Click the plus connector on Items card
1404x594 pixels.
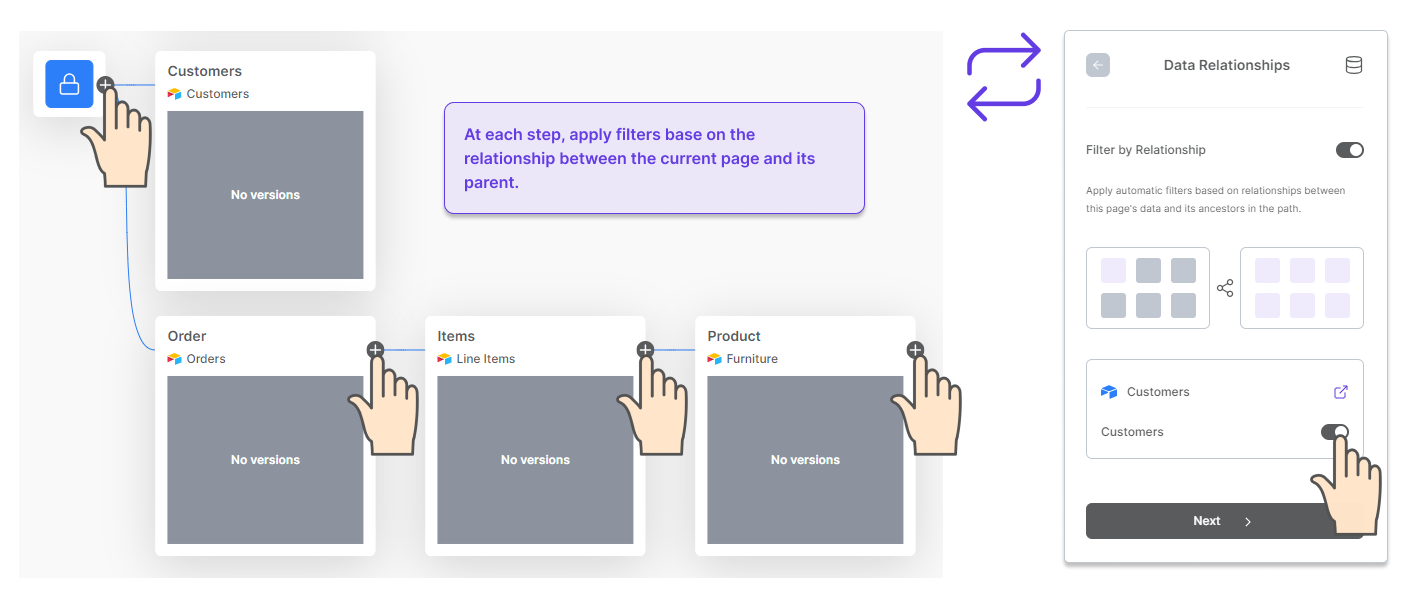pyautogui.click(x=645, y=350)
